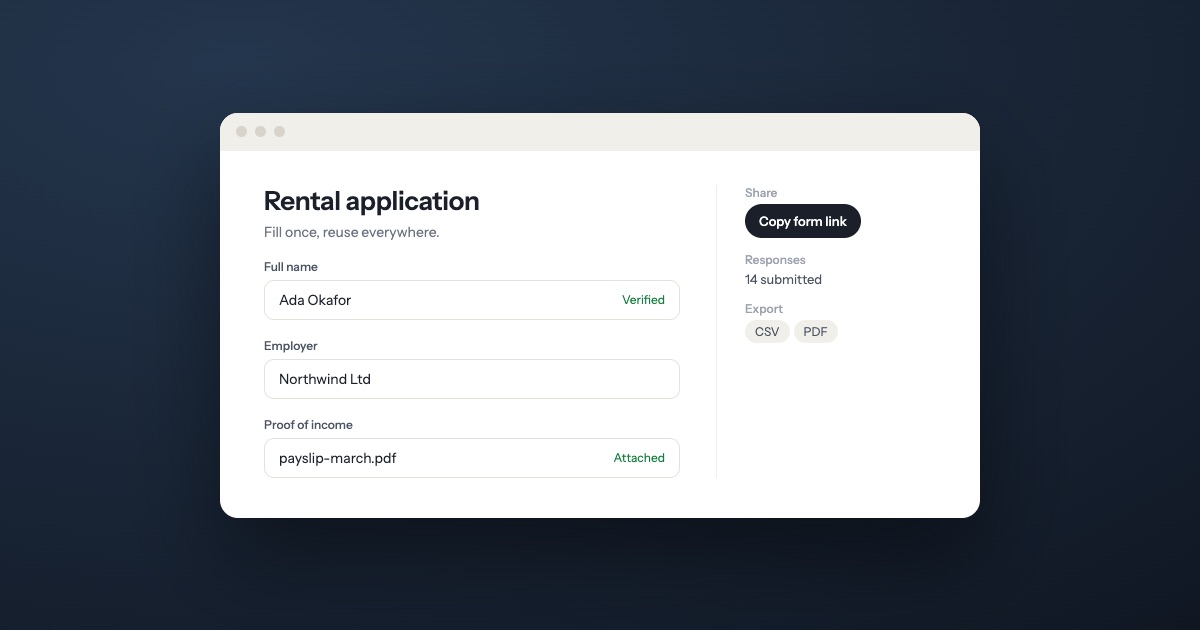This screenshot has height=630, width=1200.
Task: Click the middle window control dot
Action: (260, 131)
